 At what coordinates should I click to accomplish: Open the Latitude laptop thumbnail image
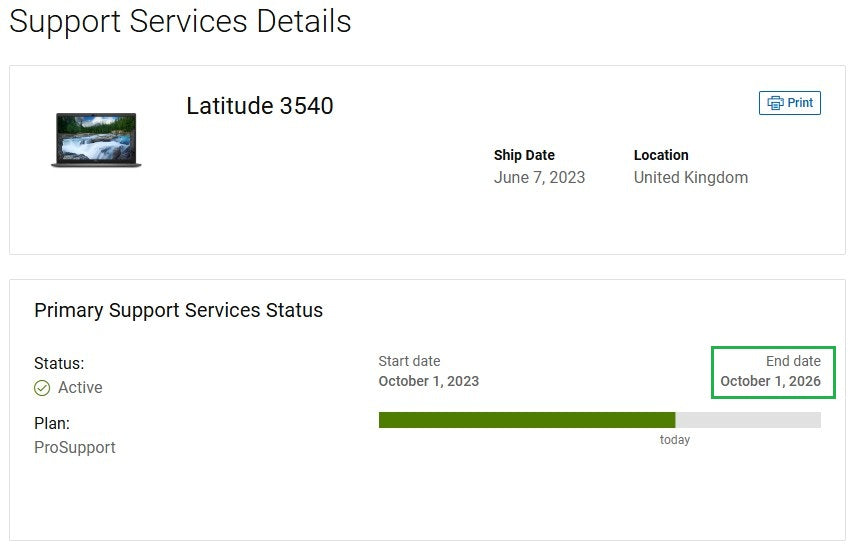[96, 140]
